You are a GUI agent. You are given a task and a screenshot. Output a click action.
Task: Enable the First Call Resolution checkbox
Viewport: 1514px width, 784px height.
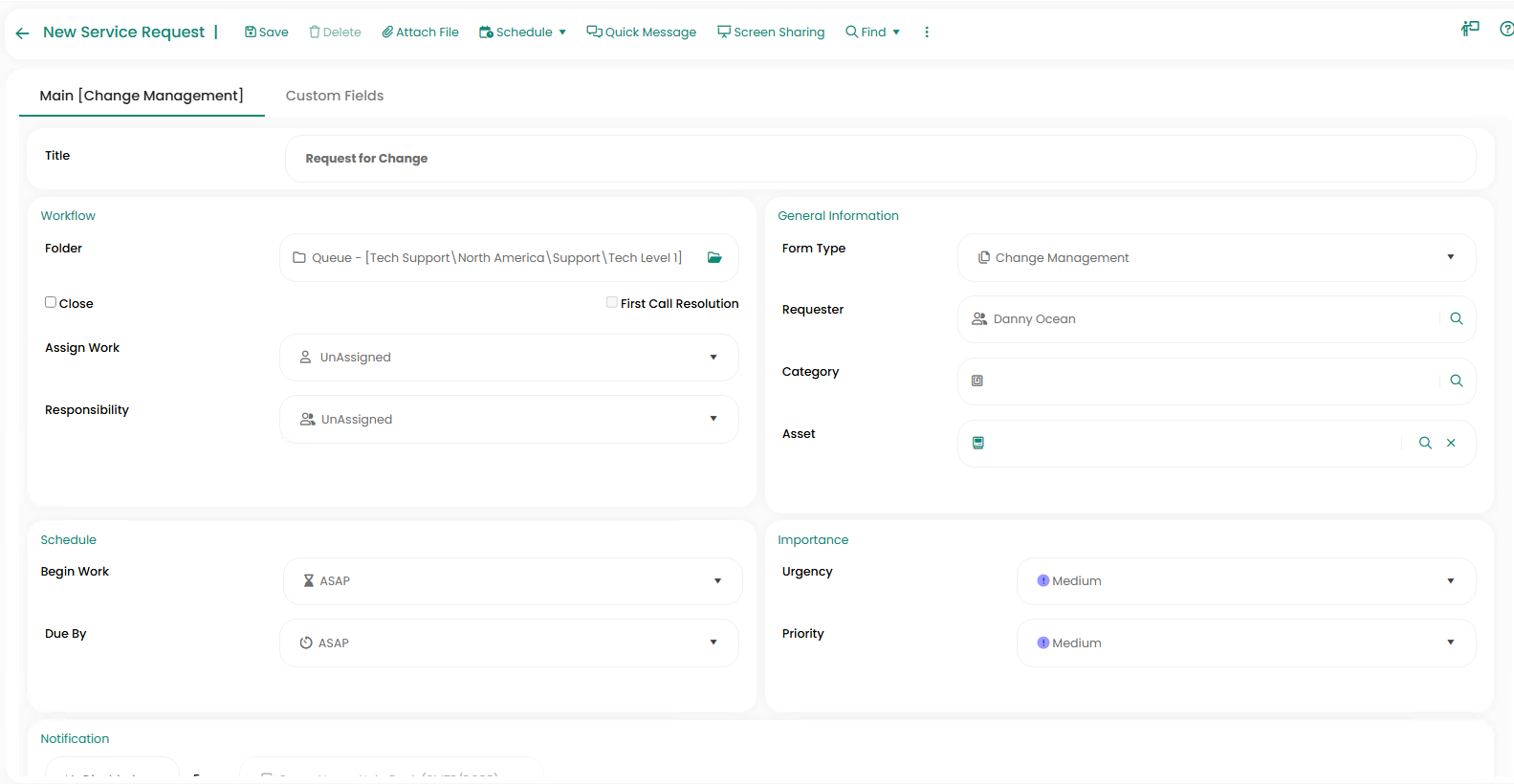point(612,302)
